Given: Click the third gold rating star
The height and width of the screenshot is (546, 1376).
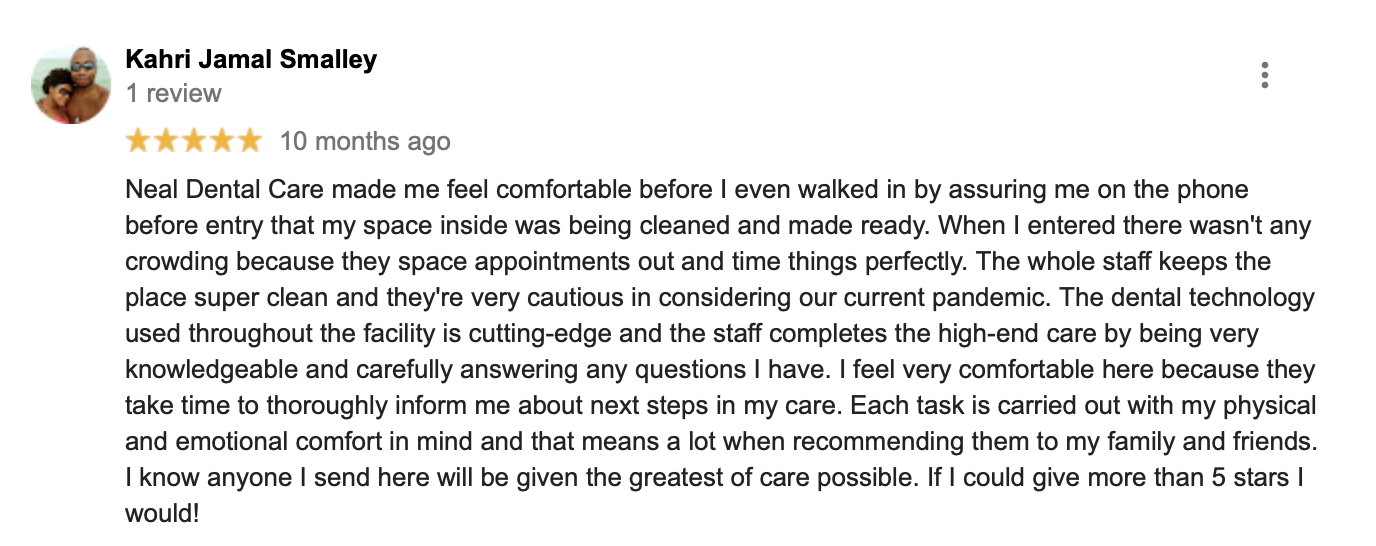Looking at the screenshot, I should [193, 141].
